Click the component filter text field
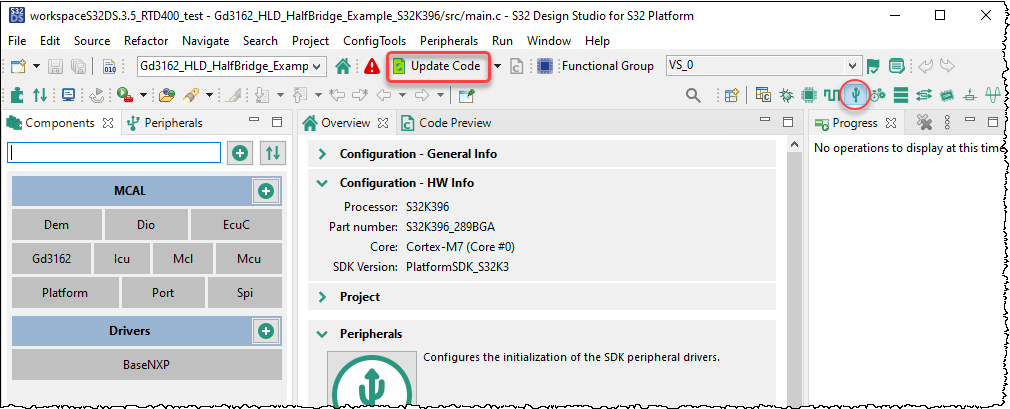Image resolution: width=1010 pixels, height=409 pixels. [x=114, y=152]
